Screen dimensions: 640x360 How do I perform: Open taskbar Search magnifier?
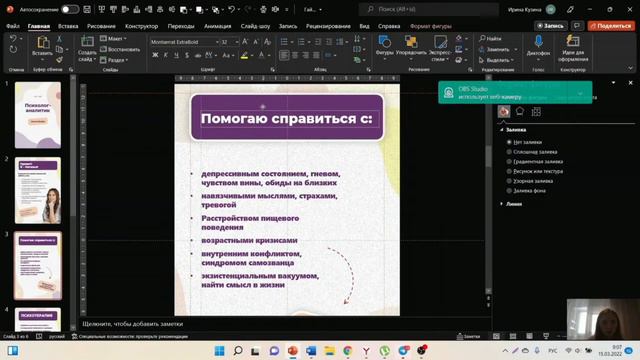point(238,351)
